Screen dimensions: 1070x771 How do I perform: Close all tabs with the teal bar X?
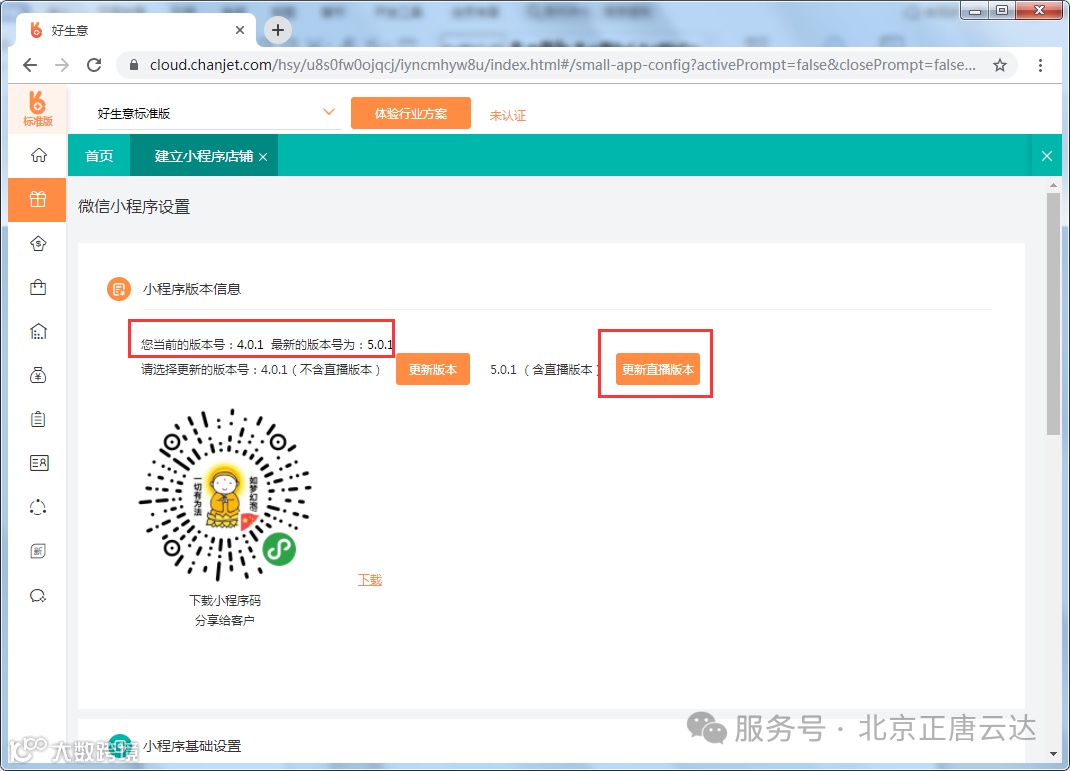(1047, 156)
